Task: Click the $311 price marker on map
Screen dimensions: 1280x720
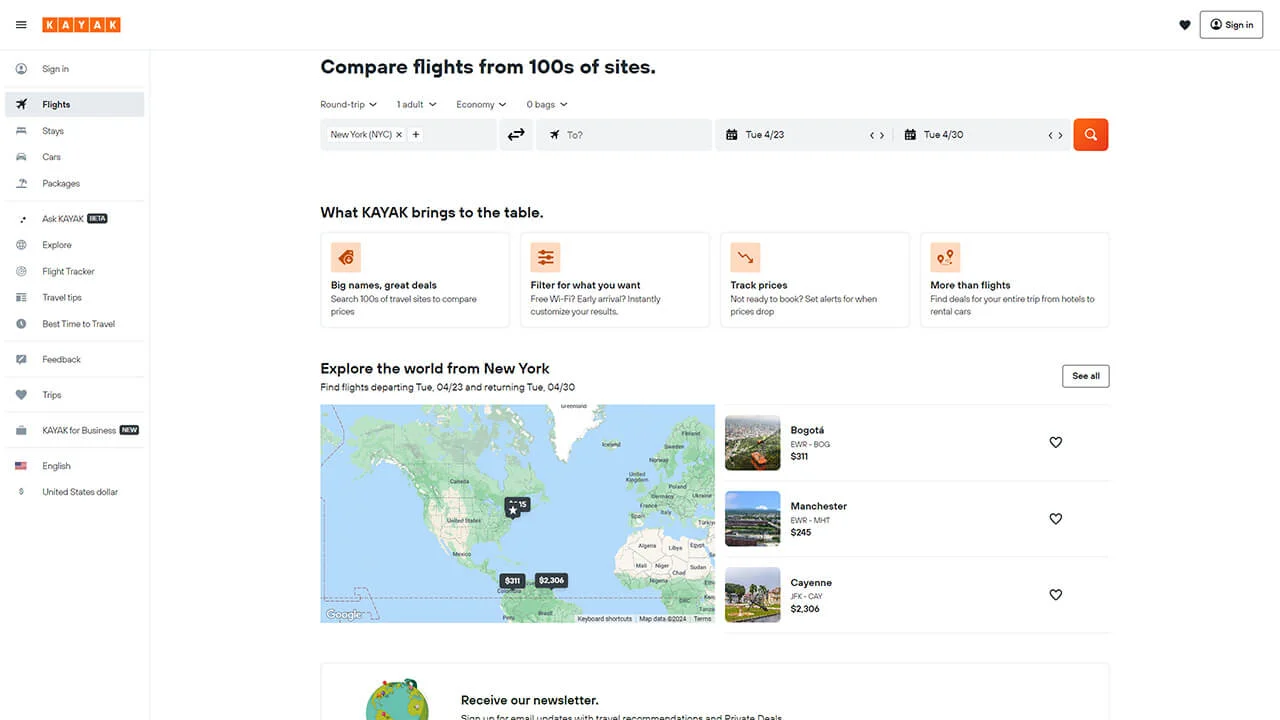Action: [513, 580]
